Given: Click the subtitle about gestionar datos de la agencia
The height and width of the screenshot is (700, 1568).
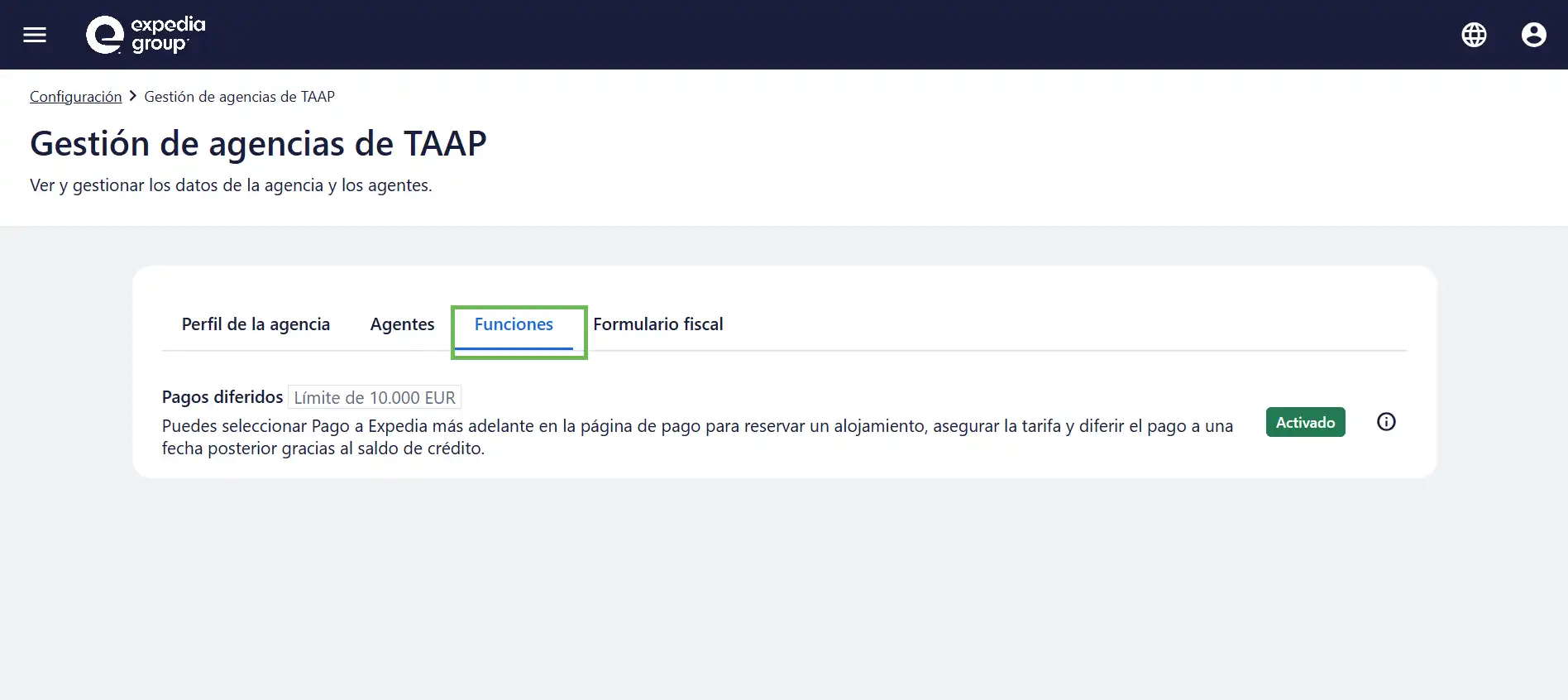Looking at the screenshot, I should pos(231,185).
